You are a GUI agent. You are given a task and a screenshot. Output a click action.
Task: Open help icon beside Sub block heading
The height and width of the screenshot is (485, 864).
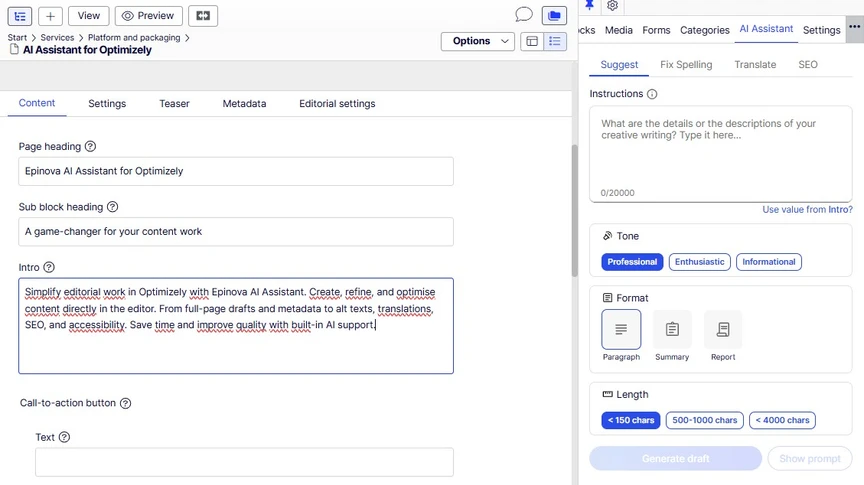point(112,207)
